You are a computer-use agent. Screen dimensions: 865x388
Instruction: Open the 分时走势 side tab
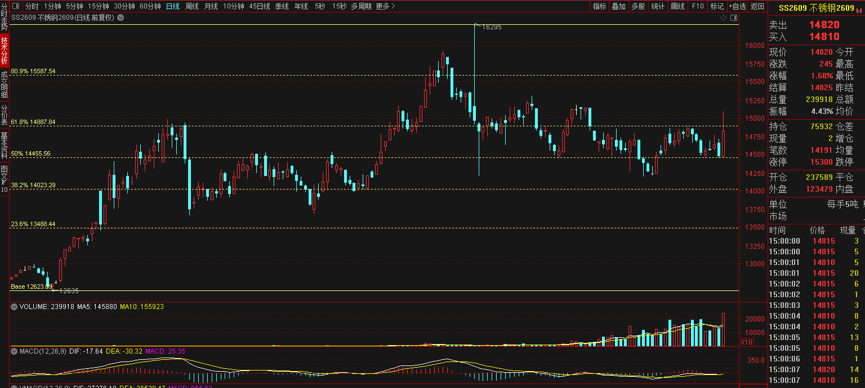click(x=4, y=17)
